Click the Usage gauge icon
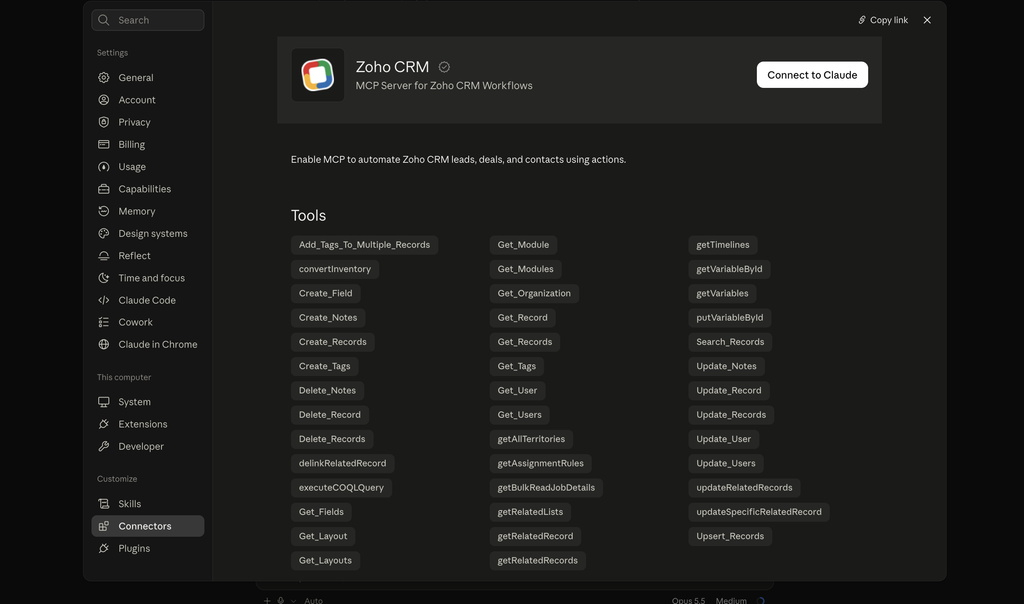Viewport: 1024px width, 604px height. [x=104, y=167]
